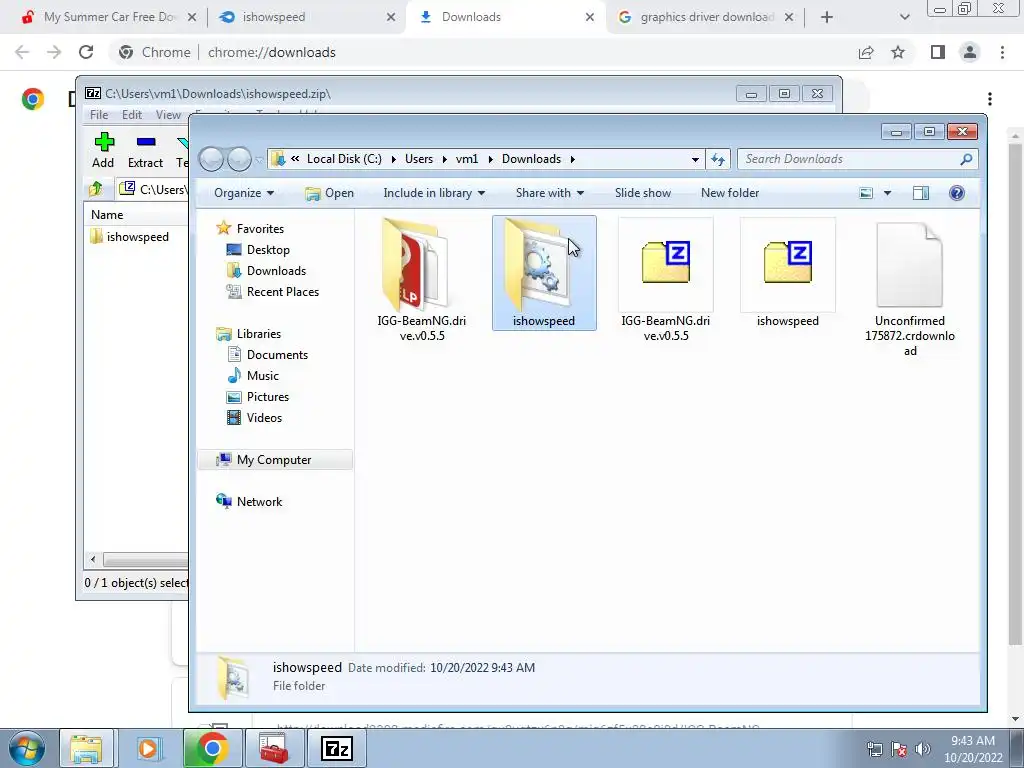Viewport: 1024px width, 768px height.
Task: Expand the arrow after Users breadcrumb
Action: (x=445, y=159)
